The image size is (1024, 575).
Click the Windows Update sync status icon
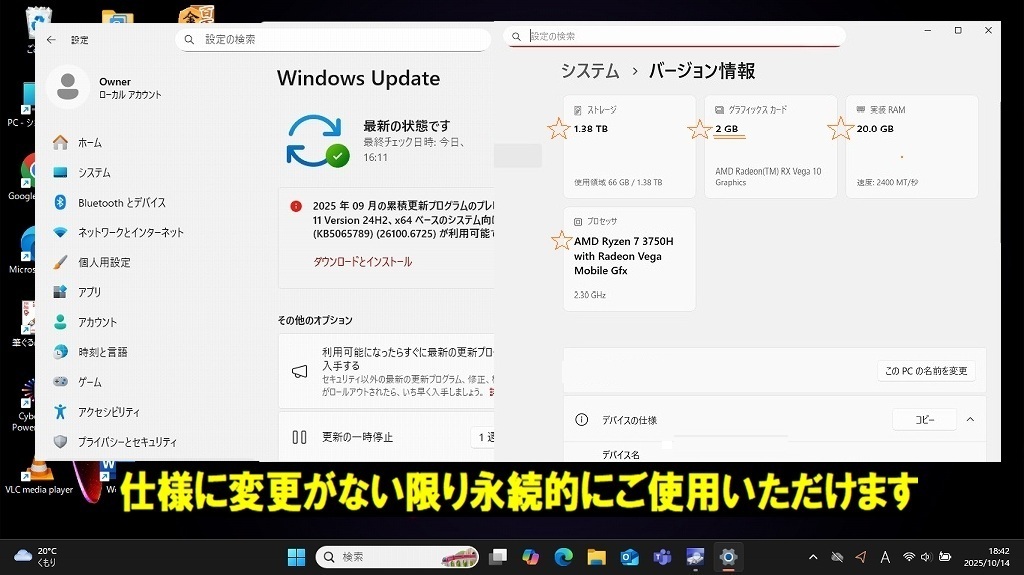(318, 140)
